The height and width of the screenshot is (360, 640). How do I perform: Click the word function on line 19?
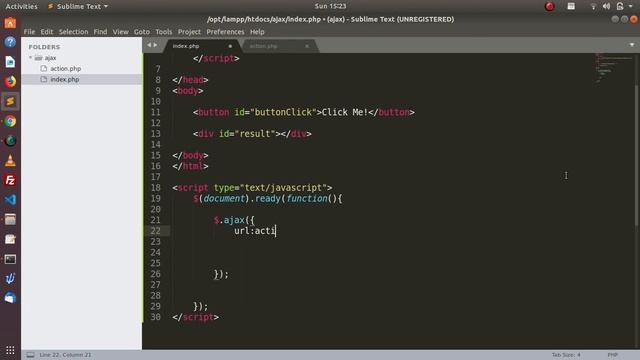pos(307,198)
